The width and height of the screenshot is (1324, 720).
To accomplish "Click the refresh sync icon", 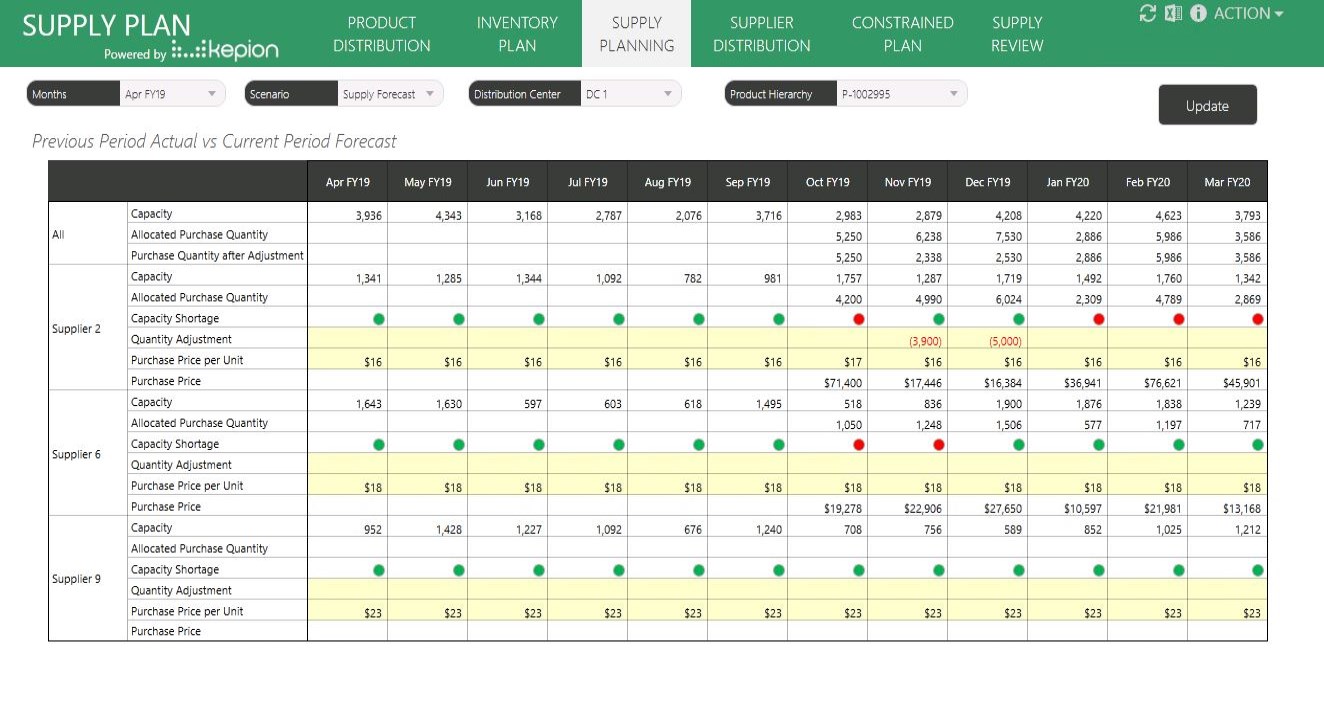I will tap(1148, 13).
